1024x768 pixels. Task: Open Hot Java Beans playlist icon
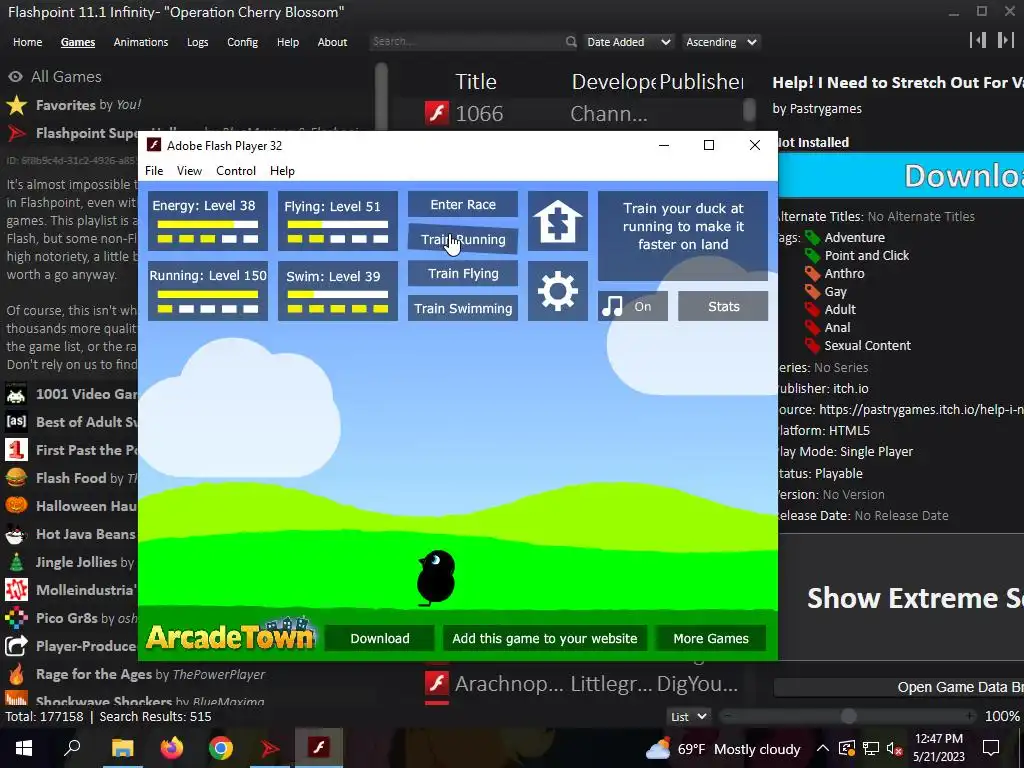[16, 534]
